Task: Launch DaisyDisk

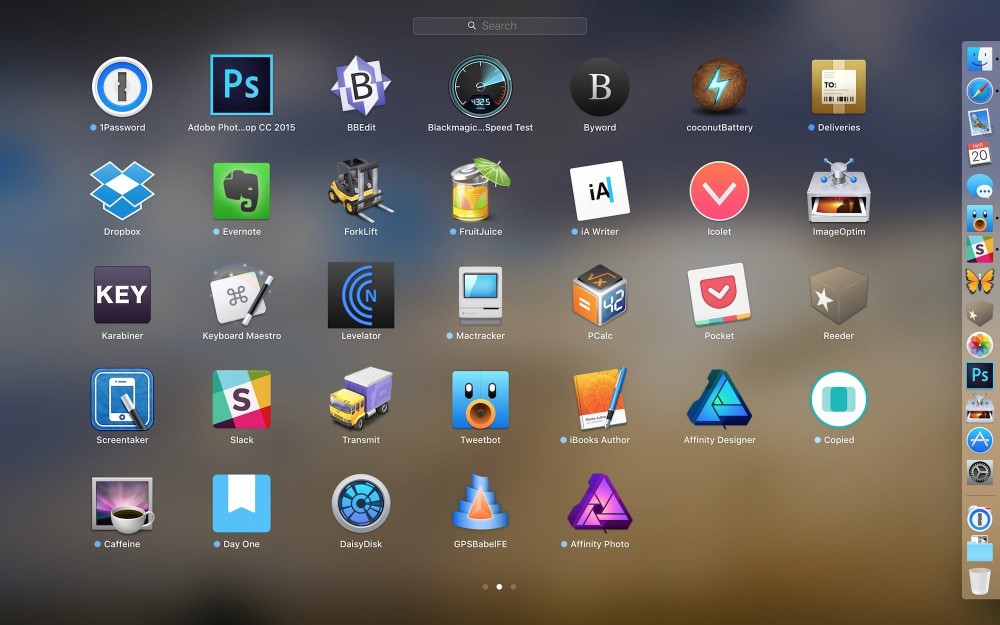Action: [361, 503]
